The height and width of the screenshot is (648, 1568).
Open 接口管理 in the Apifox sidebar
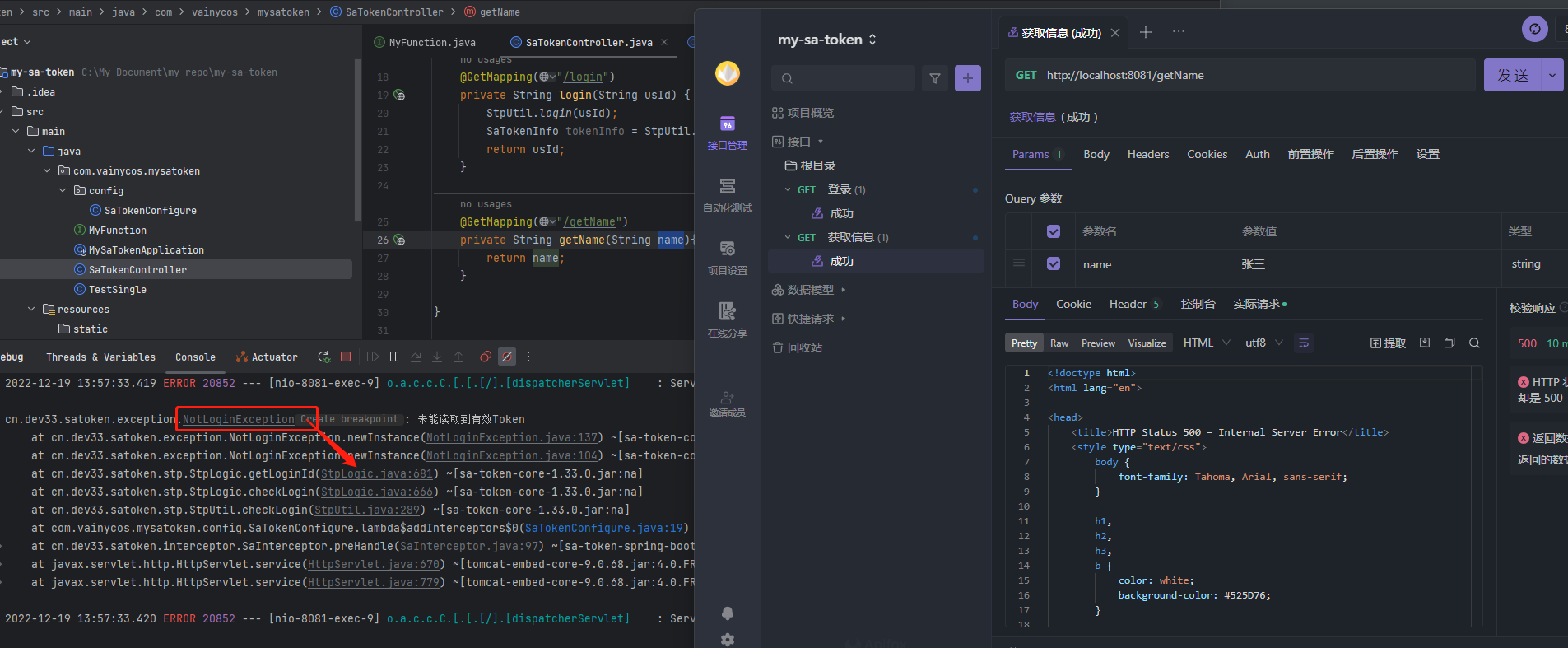coord(728,133)
